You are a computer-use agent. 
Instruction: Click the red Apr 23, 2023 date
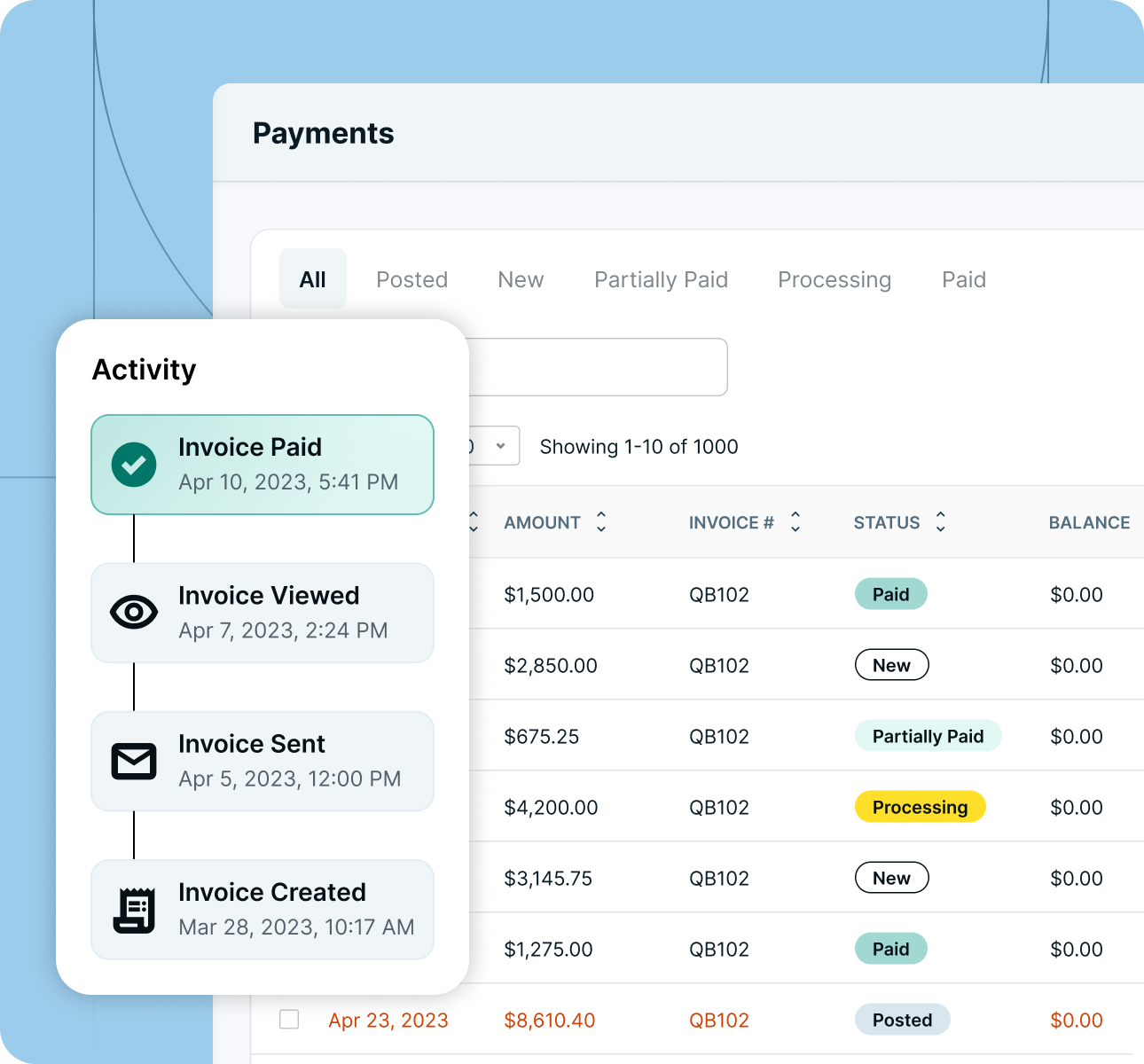click(x=388, y=1021)
